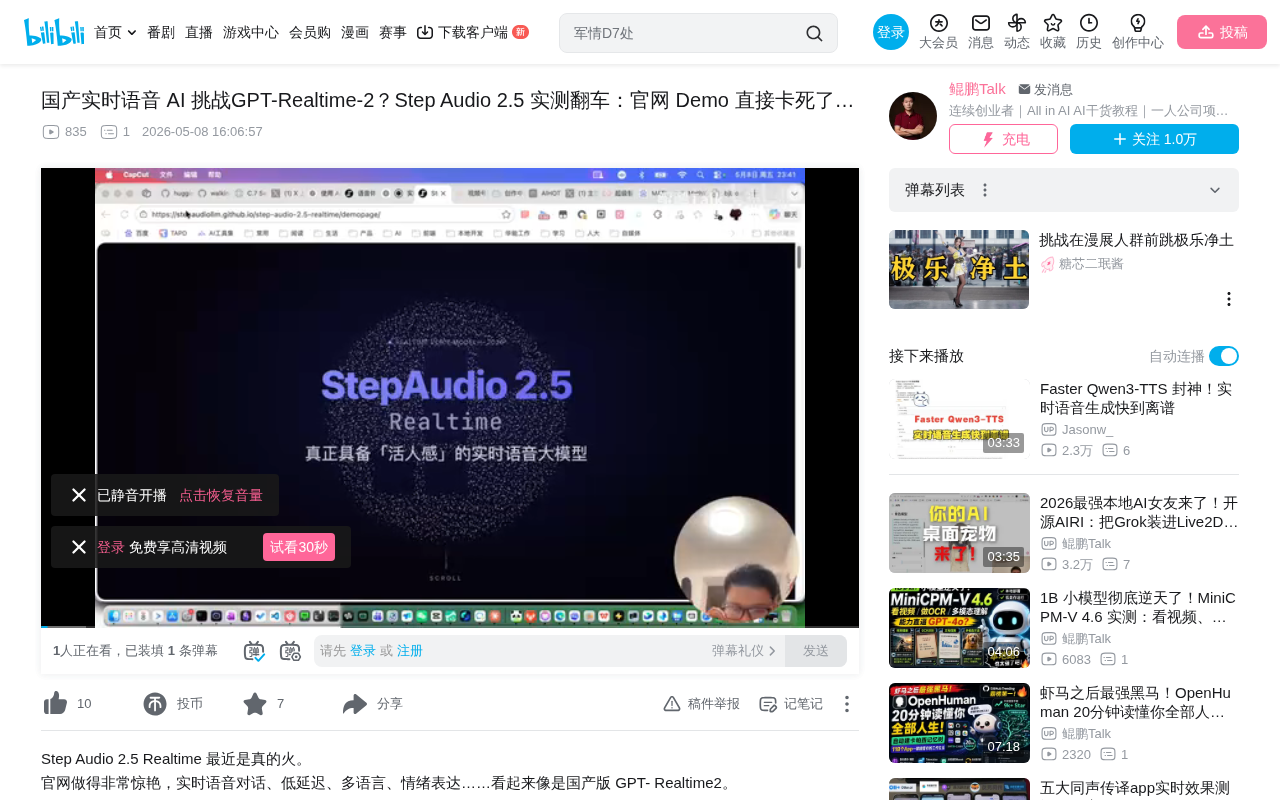Open 游戏中心 nav item
The image size is (1280, 800).
tap(251, 32)
